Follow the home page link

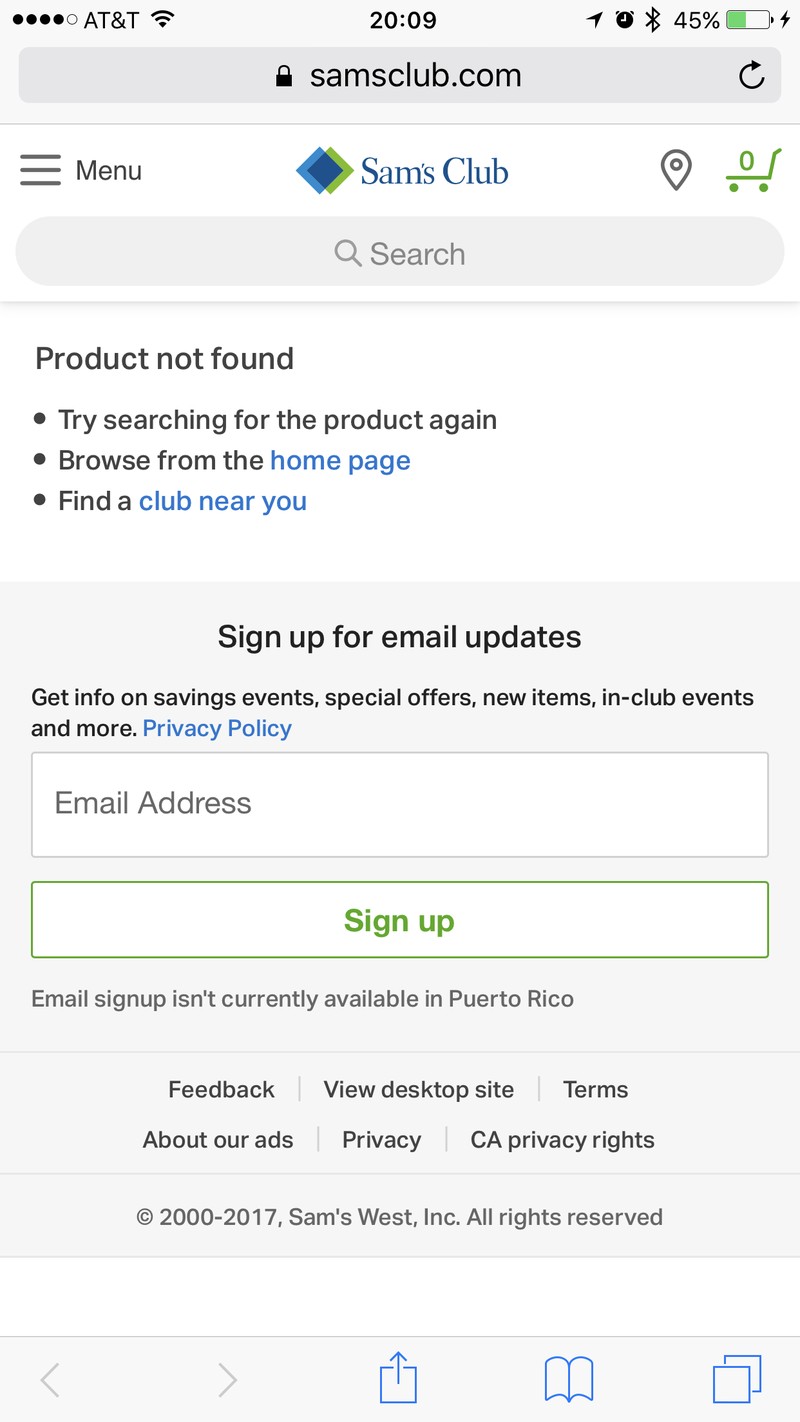[340, 461]
